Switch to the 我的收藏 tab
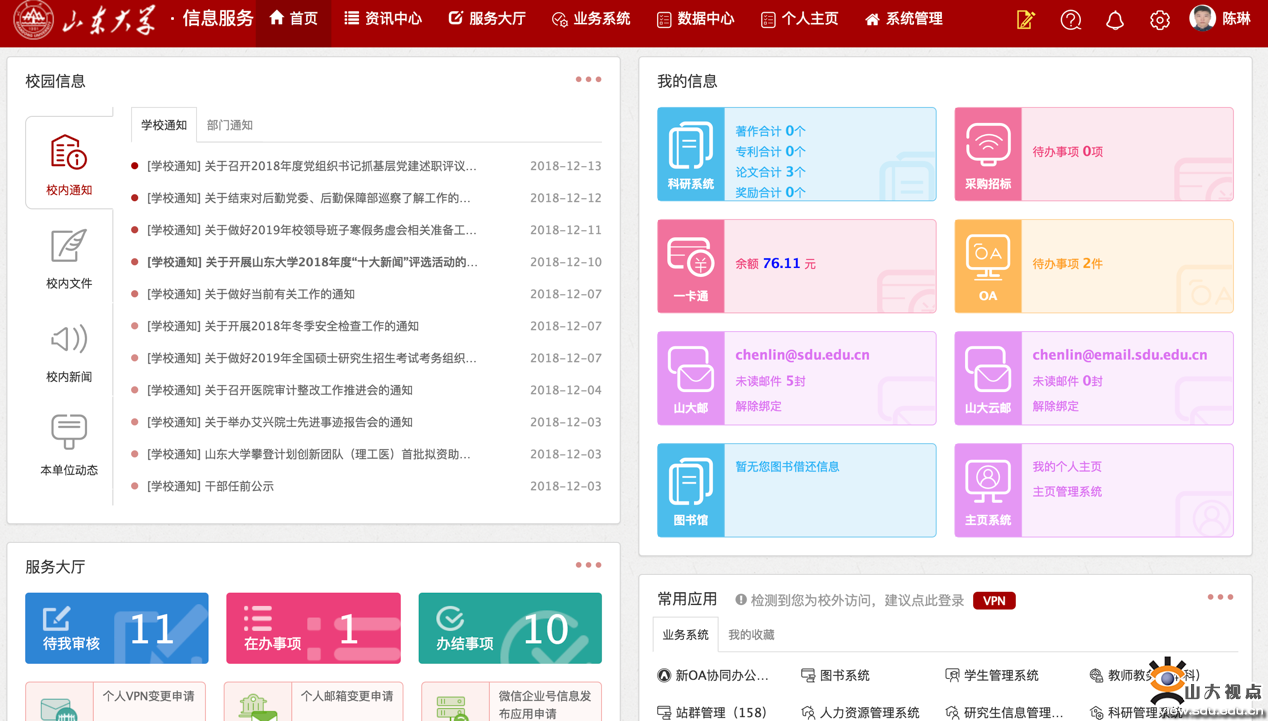Viewport: 1268px width, 721px height. click(x=751, y=635)
